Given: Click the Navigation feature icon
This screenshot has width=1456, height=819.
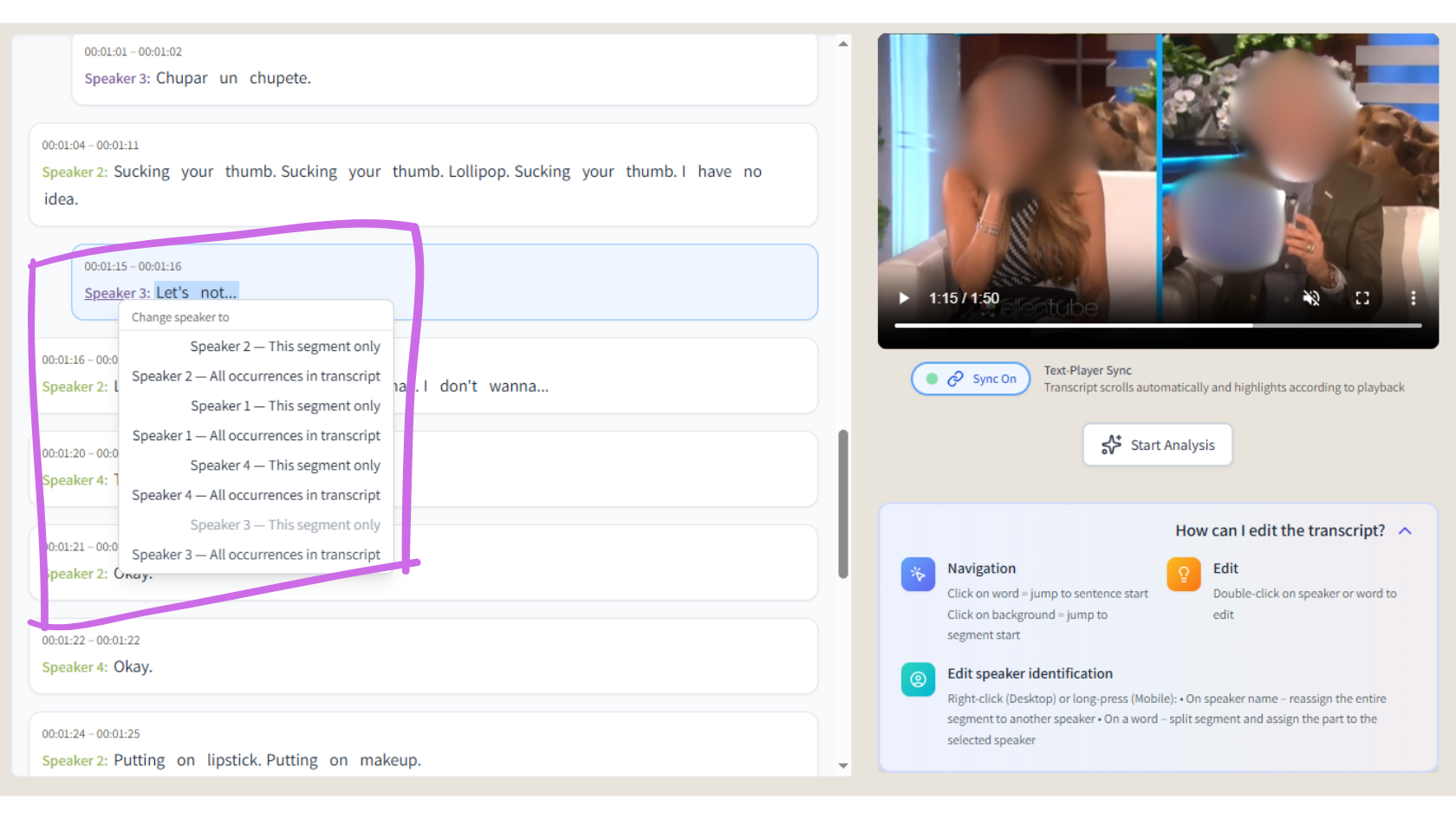Looking at the screenshot, I should pos(917,574).
